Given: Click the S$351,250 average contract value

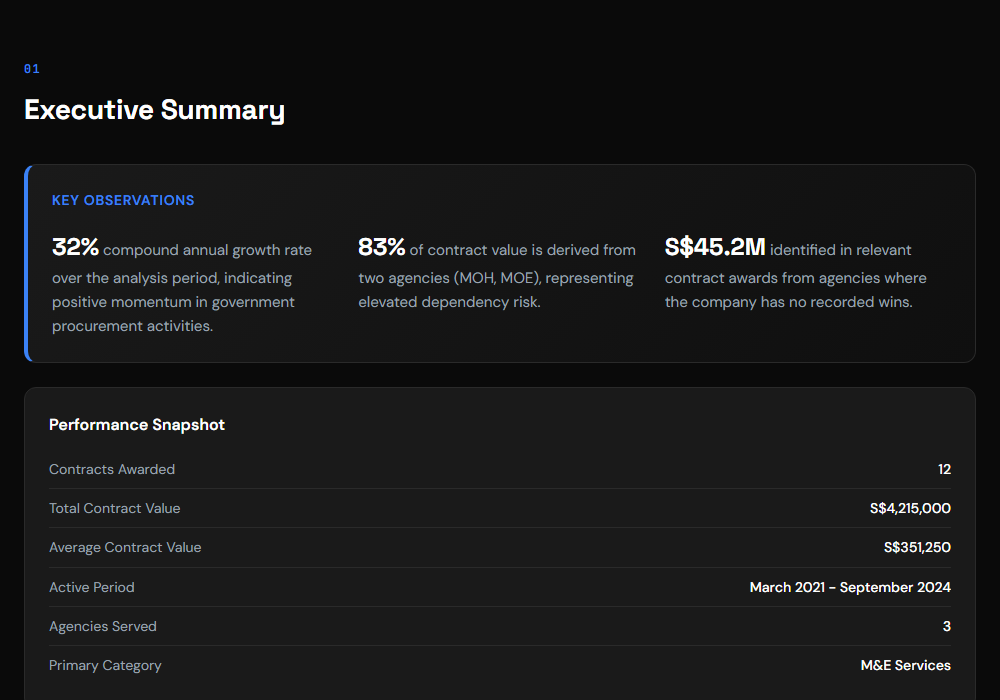Looking at the screenshot, I should [x=917, y=547].
